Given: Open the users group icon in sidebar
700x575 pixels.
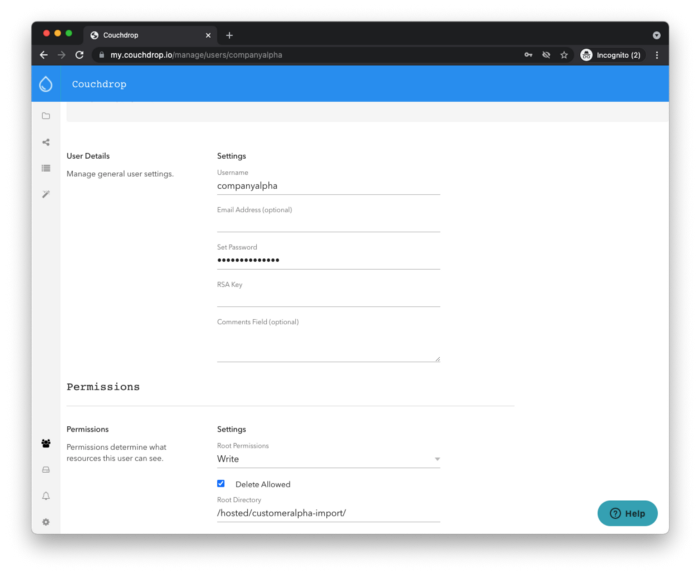Looking at the screenshot, I should [46, 443].
